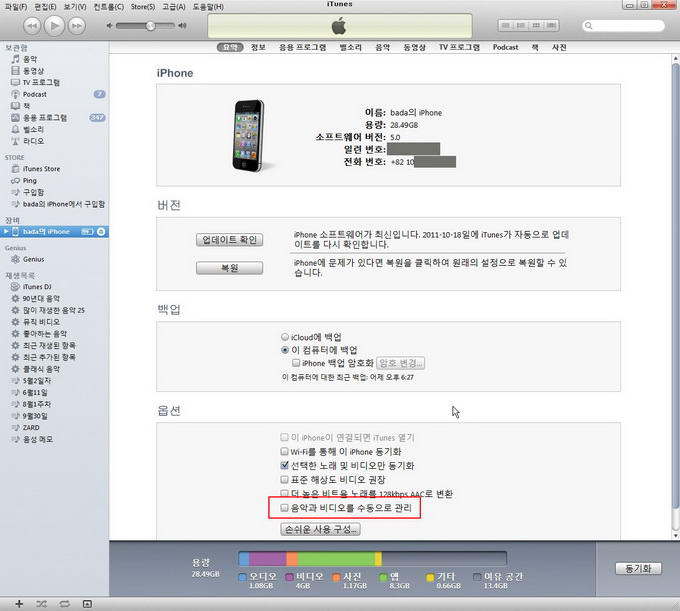The height and width of the screenshot is (611, 680).
Task: Open the 90년대 음악 smart playlist gear icon
Action: (x=15, y=298)
